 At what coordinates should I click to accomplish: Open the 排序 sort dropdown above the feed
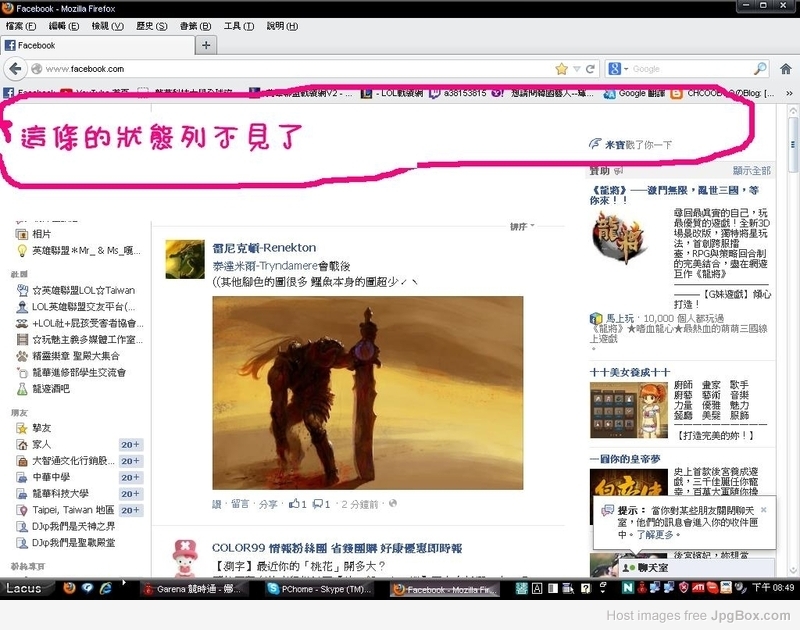click(x=521, y=227)
